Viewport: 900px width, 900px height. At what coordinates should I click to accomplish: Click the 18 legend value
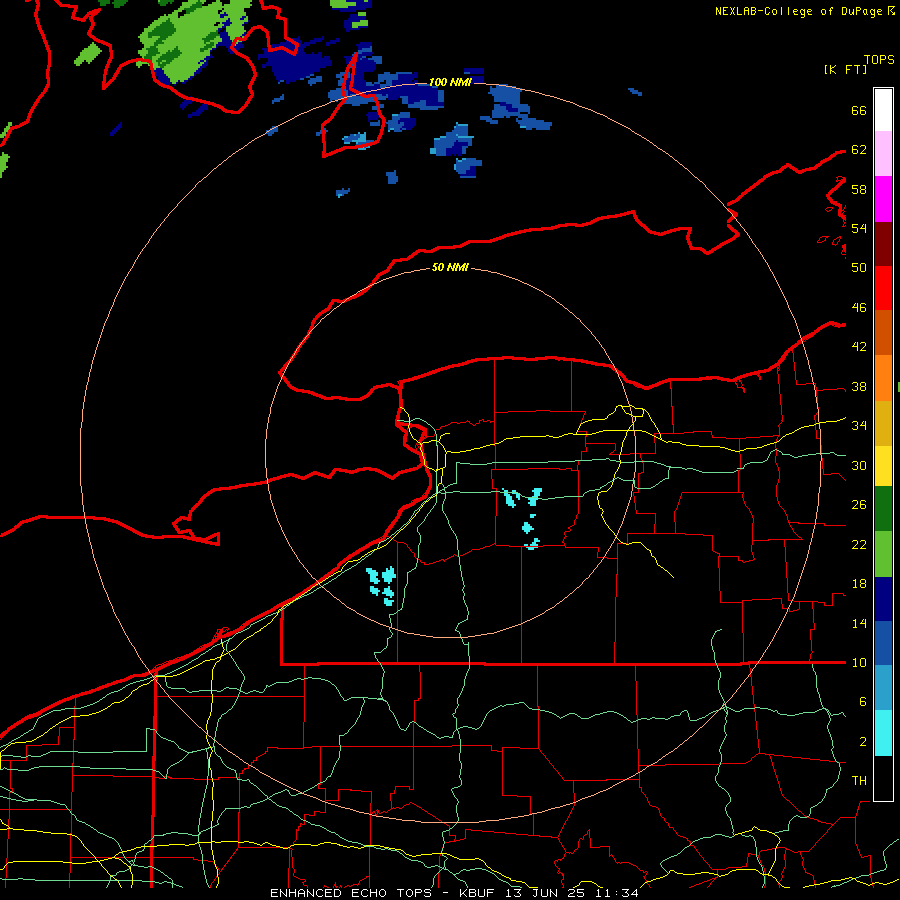tap(859, 584)
